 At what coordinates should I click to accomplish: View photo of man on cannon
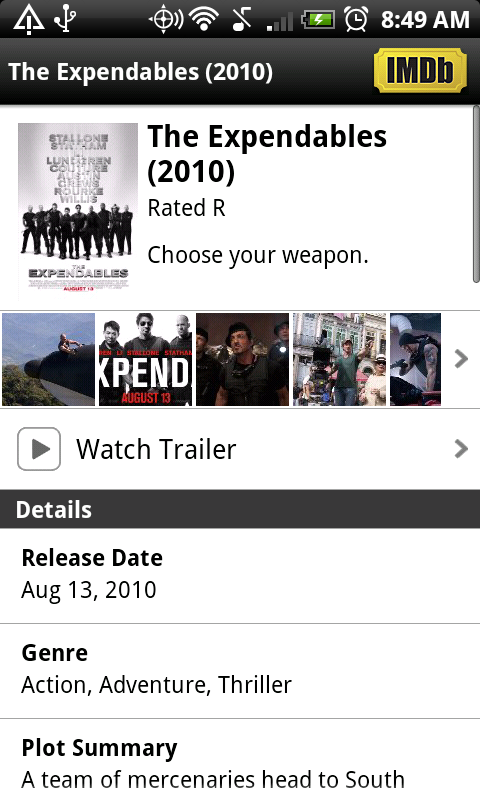coord(48,360)
